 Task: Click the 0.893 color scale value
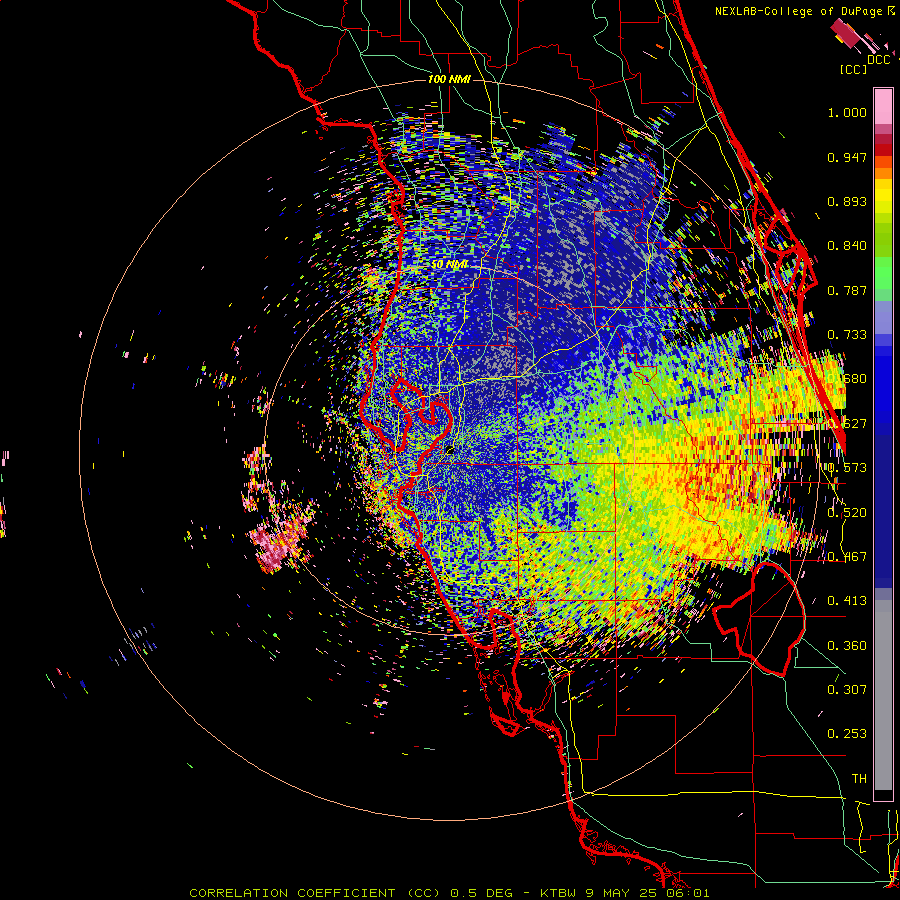pos(847,201)
